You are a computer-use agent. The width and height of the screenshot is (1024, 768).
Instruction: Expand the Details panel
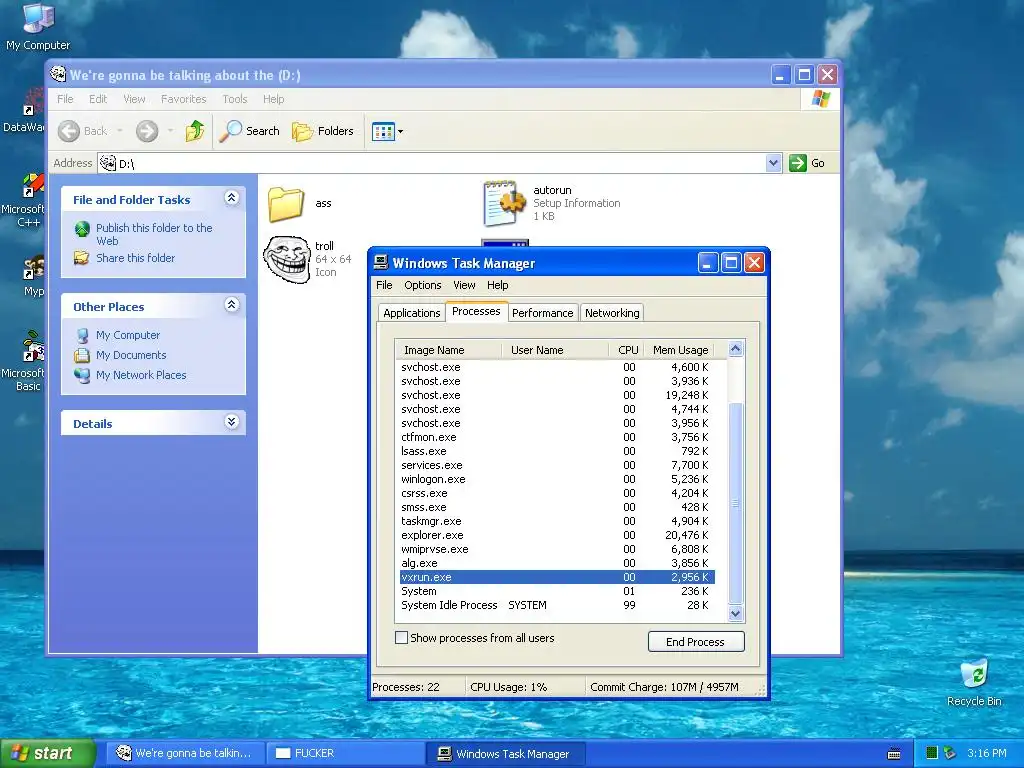tap(231, 422)
